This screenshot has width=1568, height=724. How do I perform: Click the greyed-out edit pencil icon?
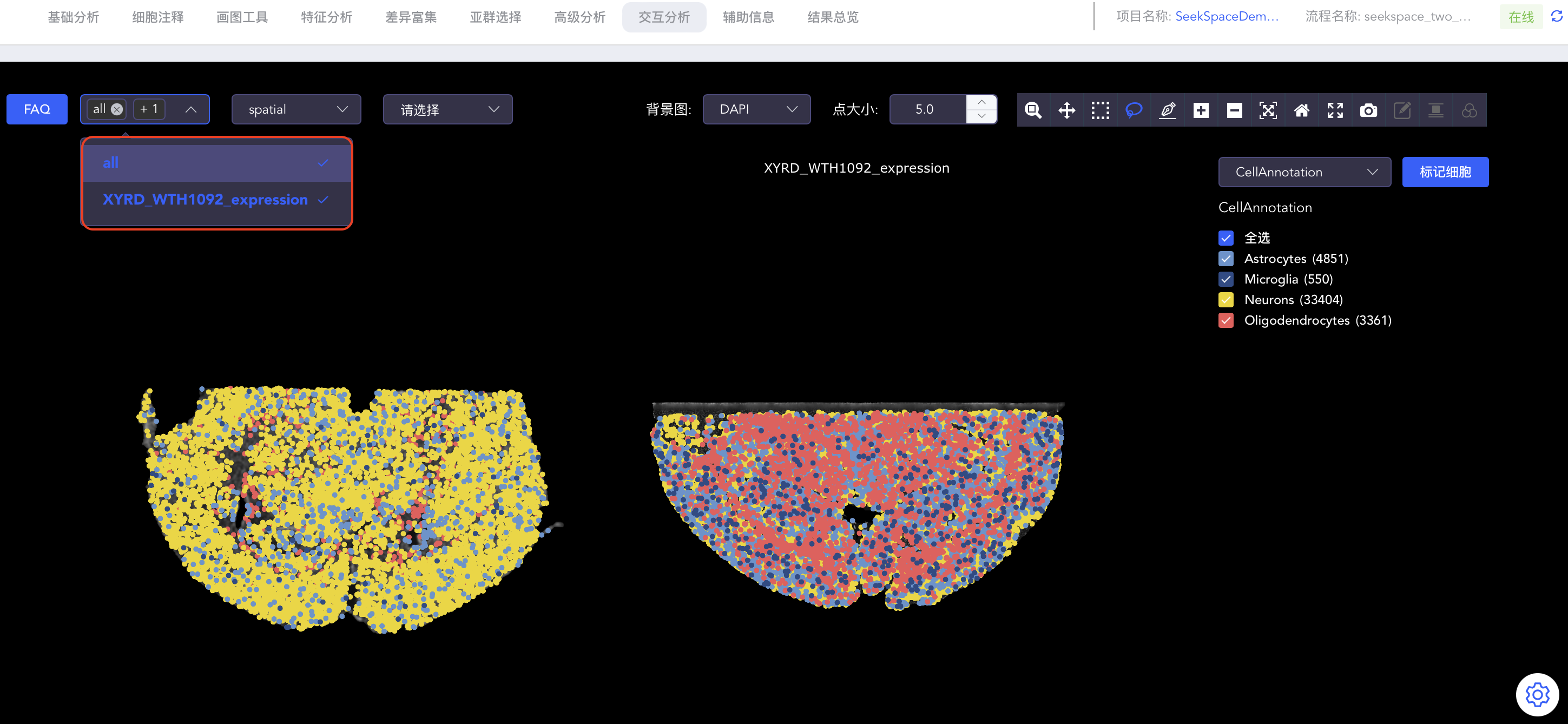click(x=1402, y=110)
